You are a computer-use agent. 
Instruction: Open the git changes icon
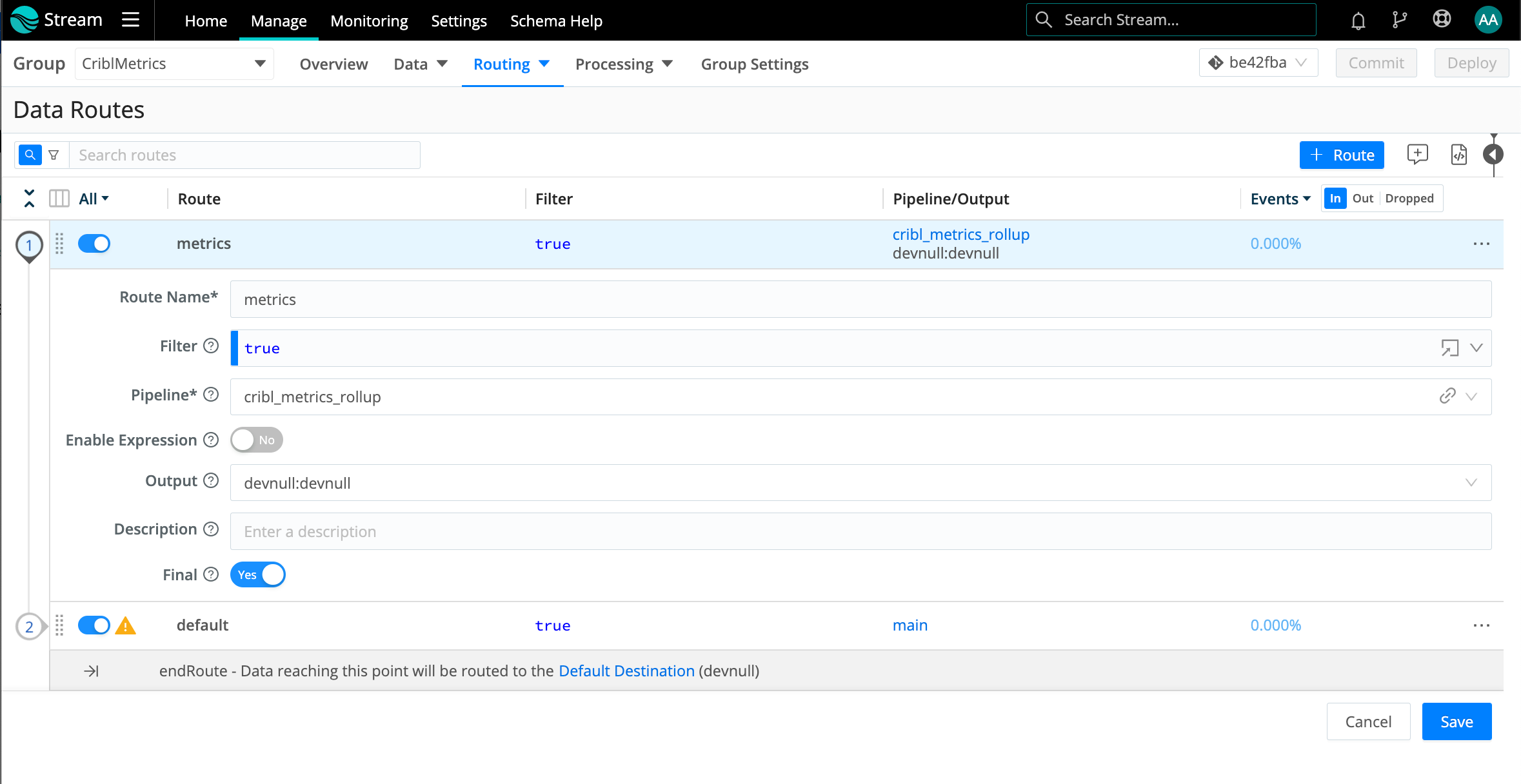coord(1400,19)
